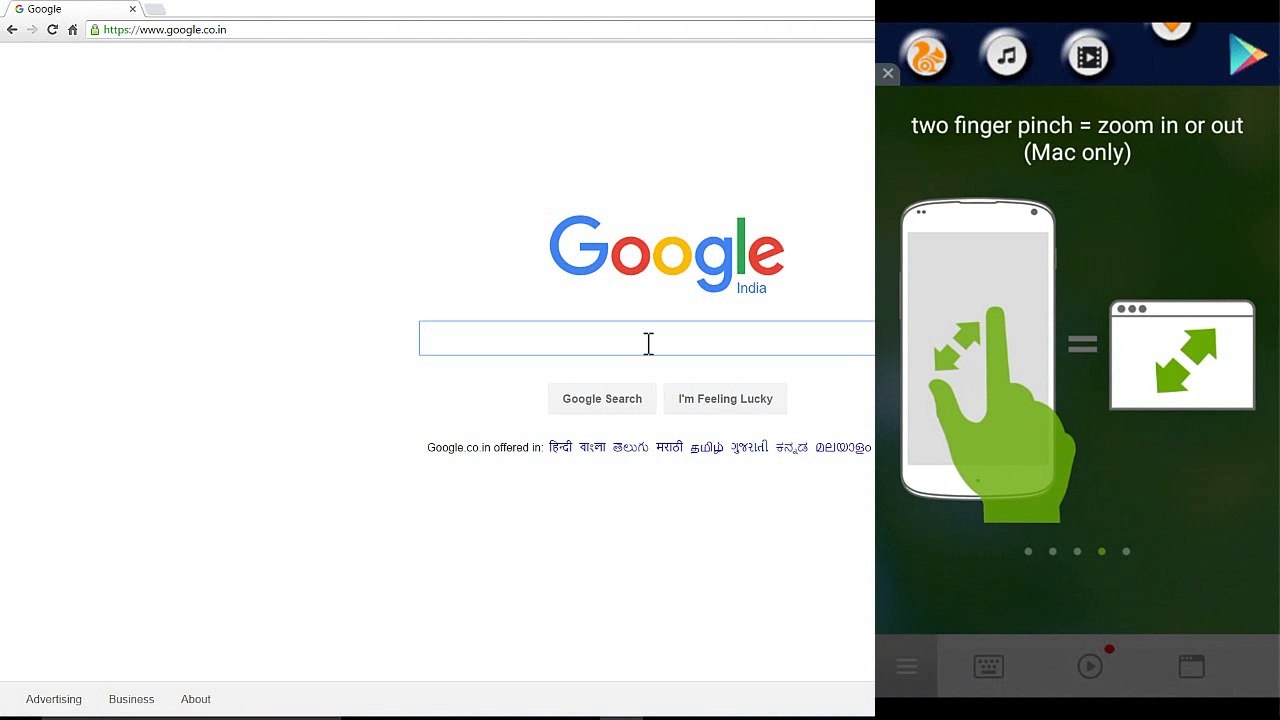Open the UC Browser app icon
The image size is (1280, 720).
927,55
